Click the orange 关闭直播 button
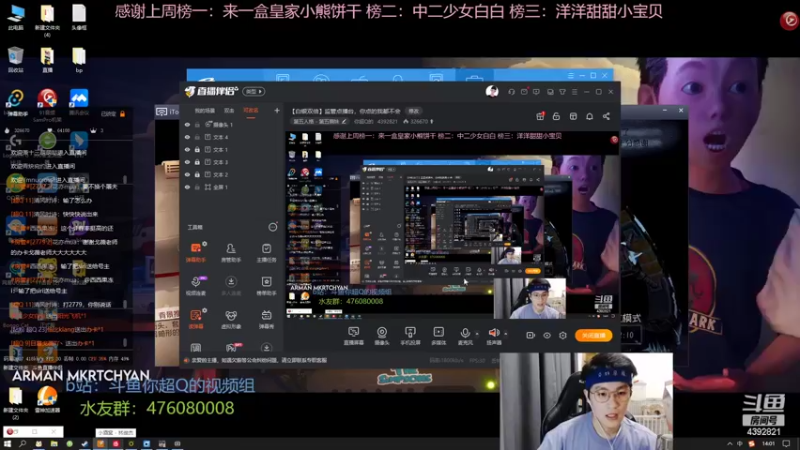 tap(593, 335)
